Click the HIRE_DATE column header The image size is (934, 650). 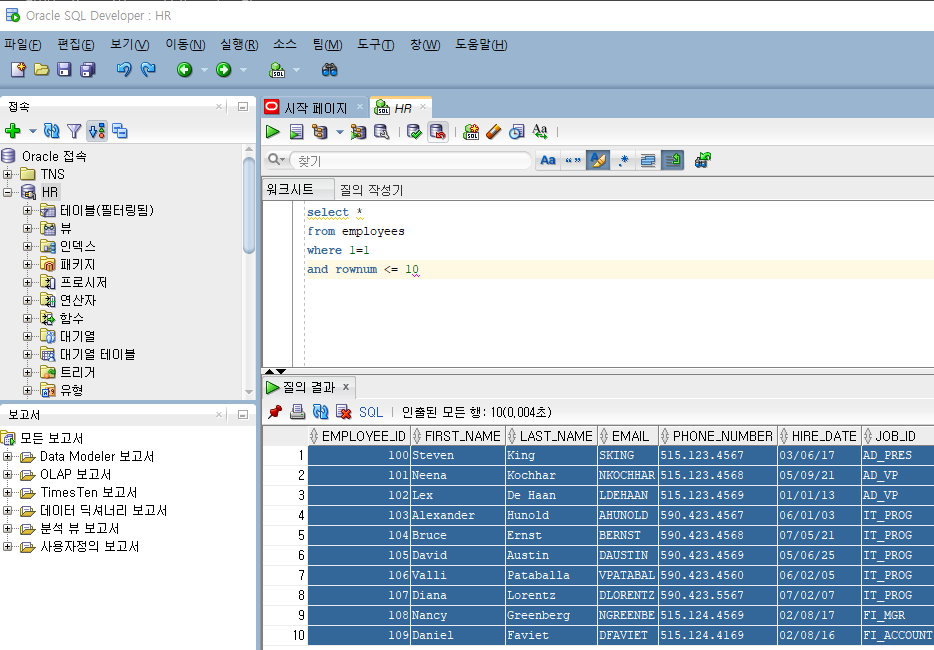(x=819, y=436)
